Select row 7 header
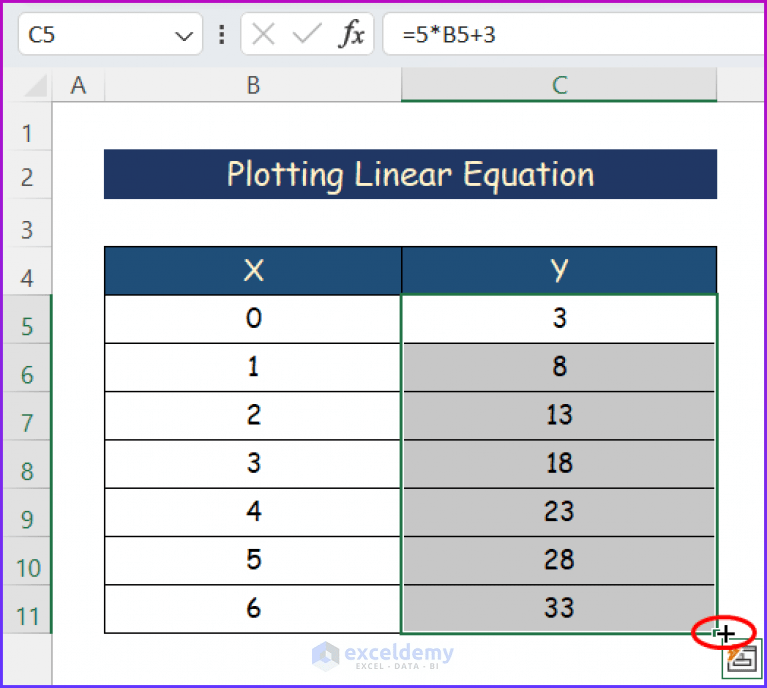Image resolution: width=767 pixels, height=688 pixels. pos(27,416)
